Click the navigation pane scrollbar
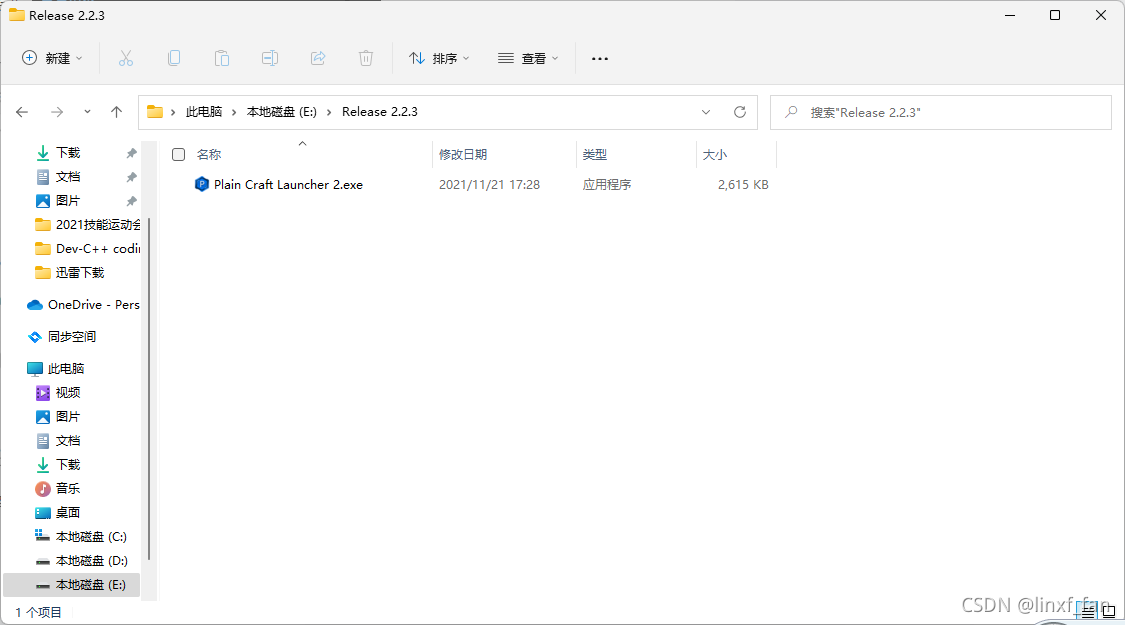This screenshot has height=625, width=1125. (x=149, y=387)
